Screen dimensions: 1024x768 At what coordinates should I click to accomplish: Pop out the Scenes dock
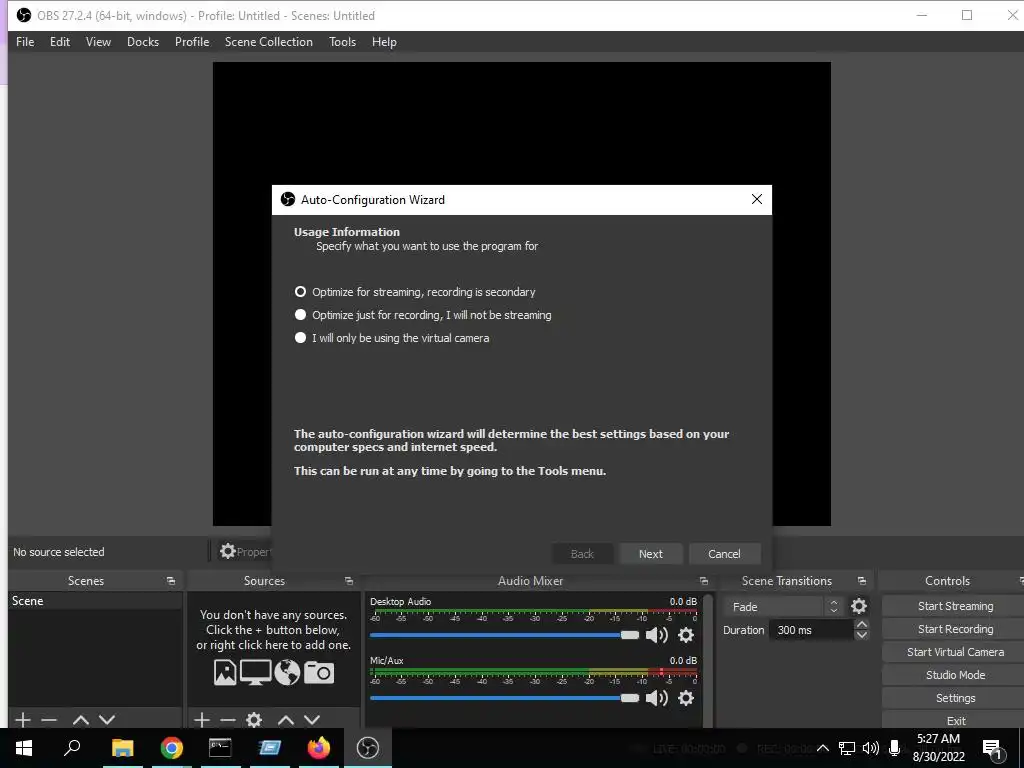point(171,581)
